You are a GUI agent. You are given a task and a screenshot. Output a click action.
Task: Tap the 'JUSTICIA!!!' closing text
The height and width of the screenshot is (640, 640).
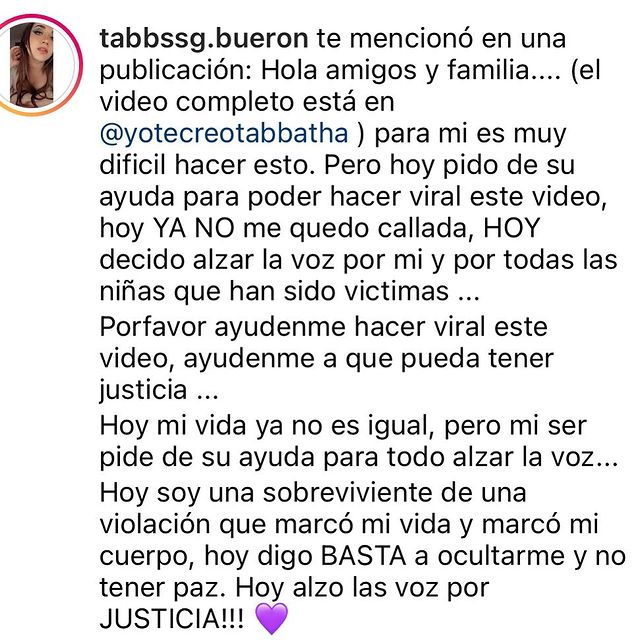[x=172, y=619]
